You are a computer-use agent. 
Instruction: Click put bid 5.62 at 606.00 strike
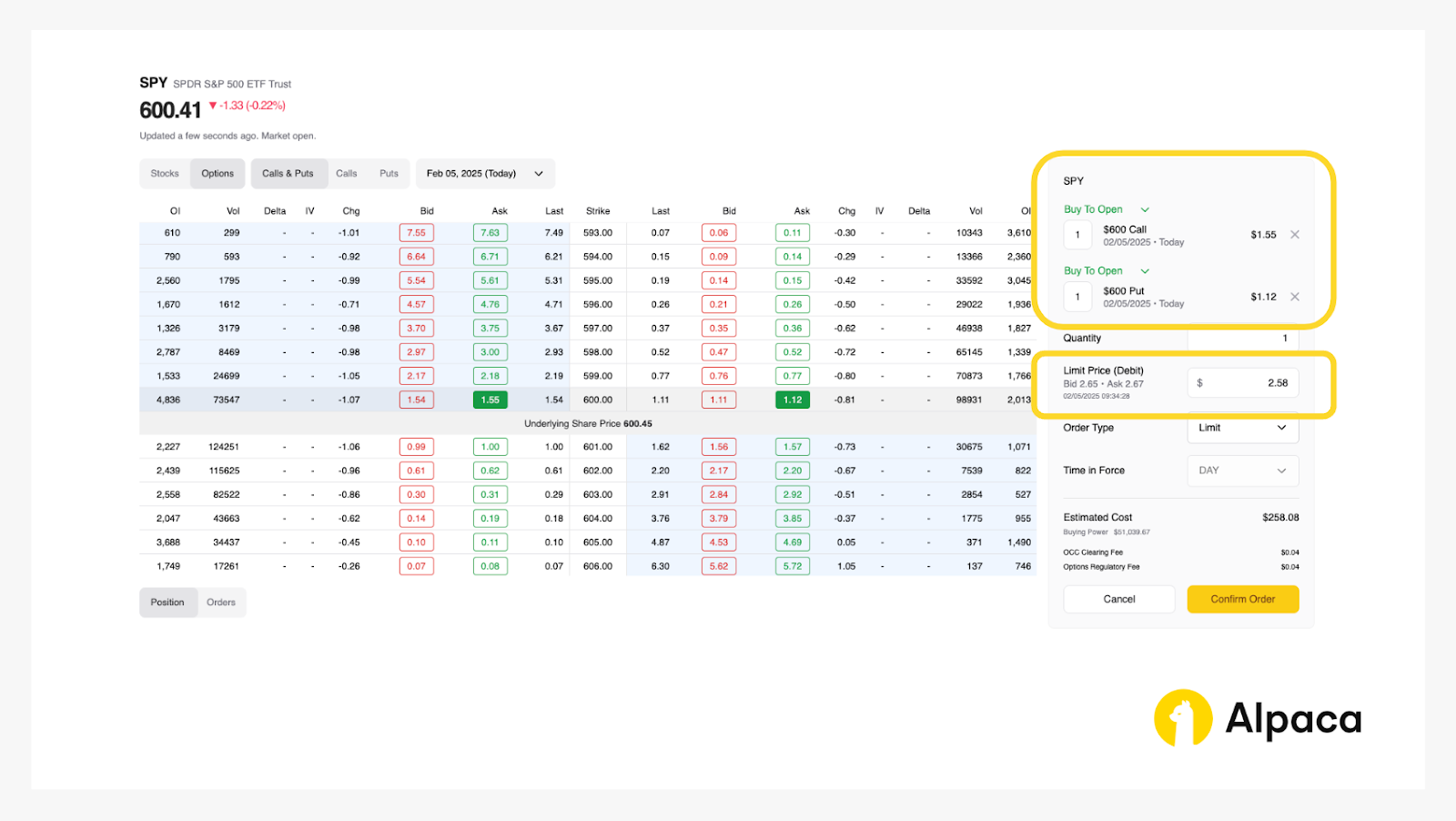click(x=719, y=566)
